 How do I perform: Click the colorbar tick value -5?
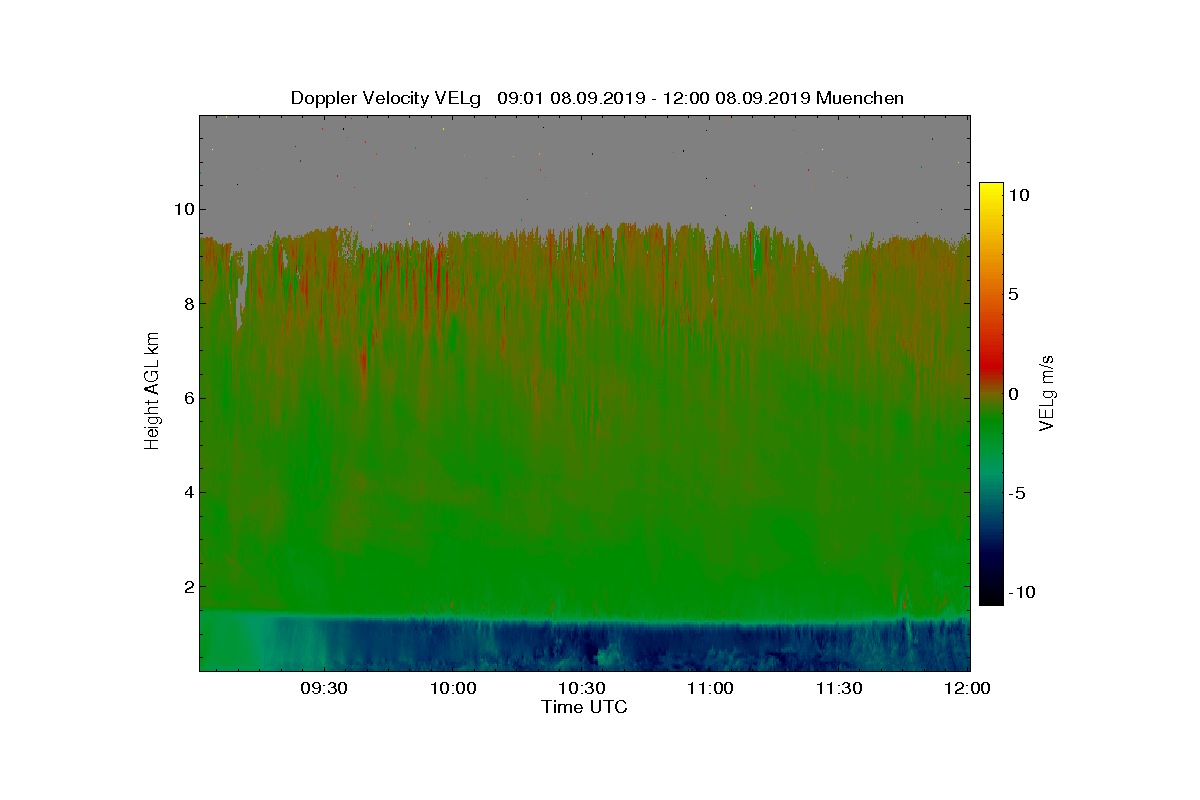click(x=1018, y=493)
